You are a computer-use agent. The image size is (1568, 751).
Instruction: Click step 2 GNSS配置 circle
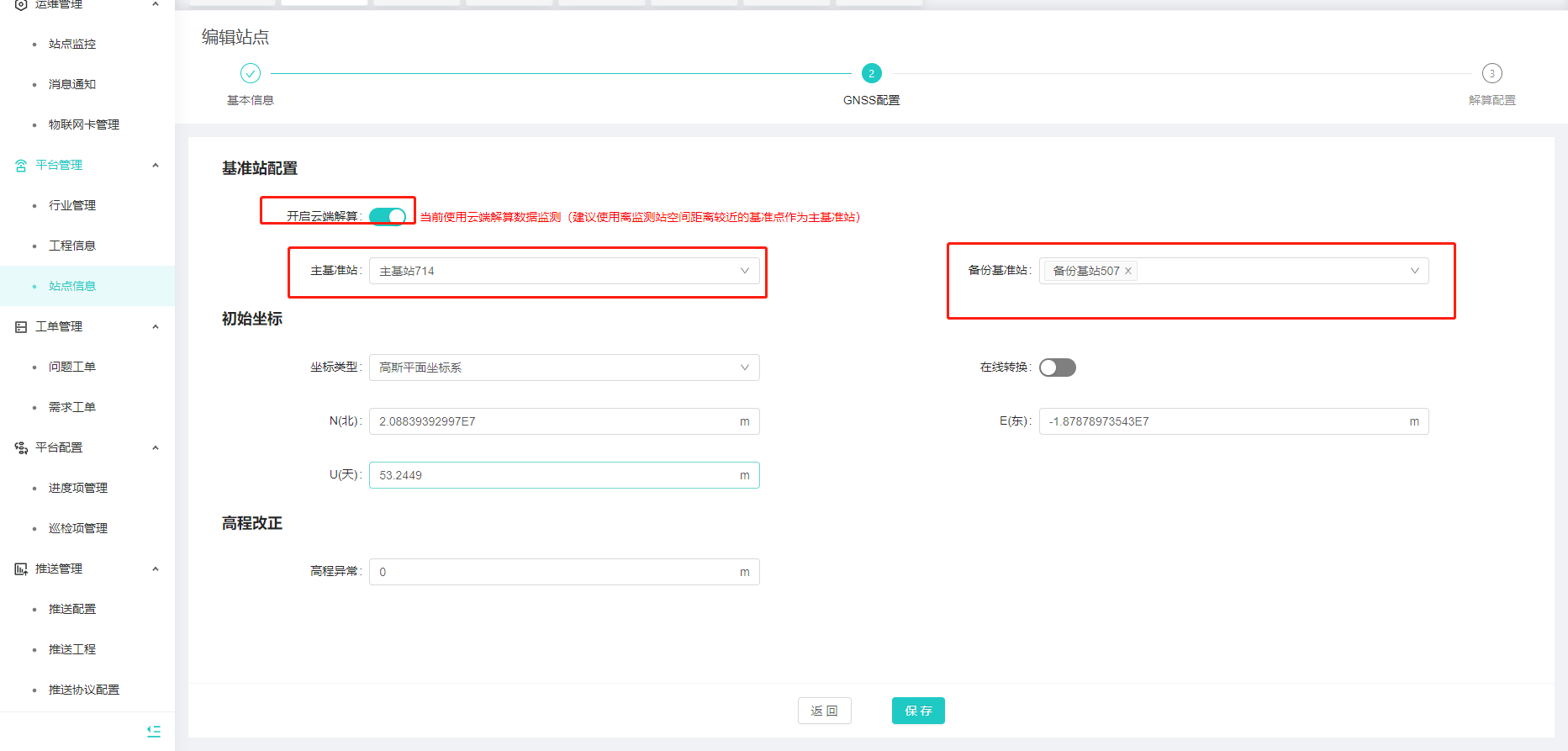pos(871,73)
